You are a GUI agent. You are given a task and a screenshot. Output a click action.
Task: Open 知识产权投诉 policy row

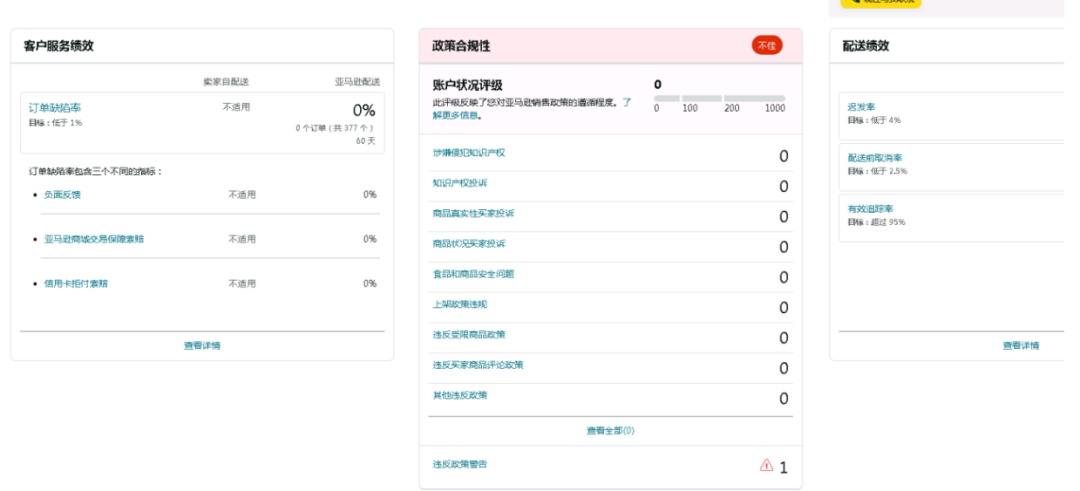460,183
